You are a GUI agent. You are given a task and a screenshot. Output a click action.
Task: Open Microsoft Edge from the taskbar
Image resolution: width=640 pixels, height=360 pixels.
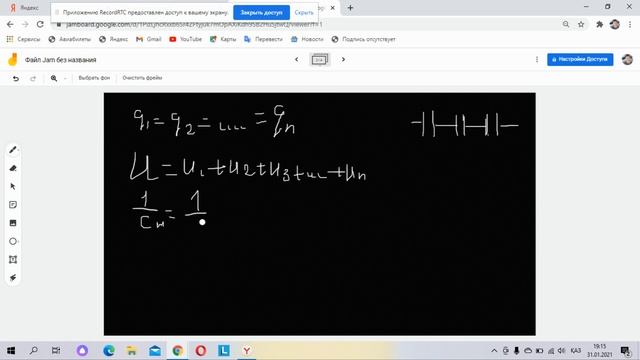109,351
